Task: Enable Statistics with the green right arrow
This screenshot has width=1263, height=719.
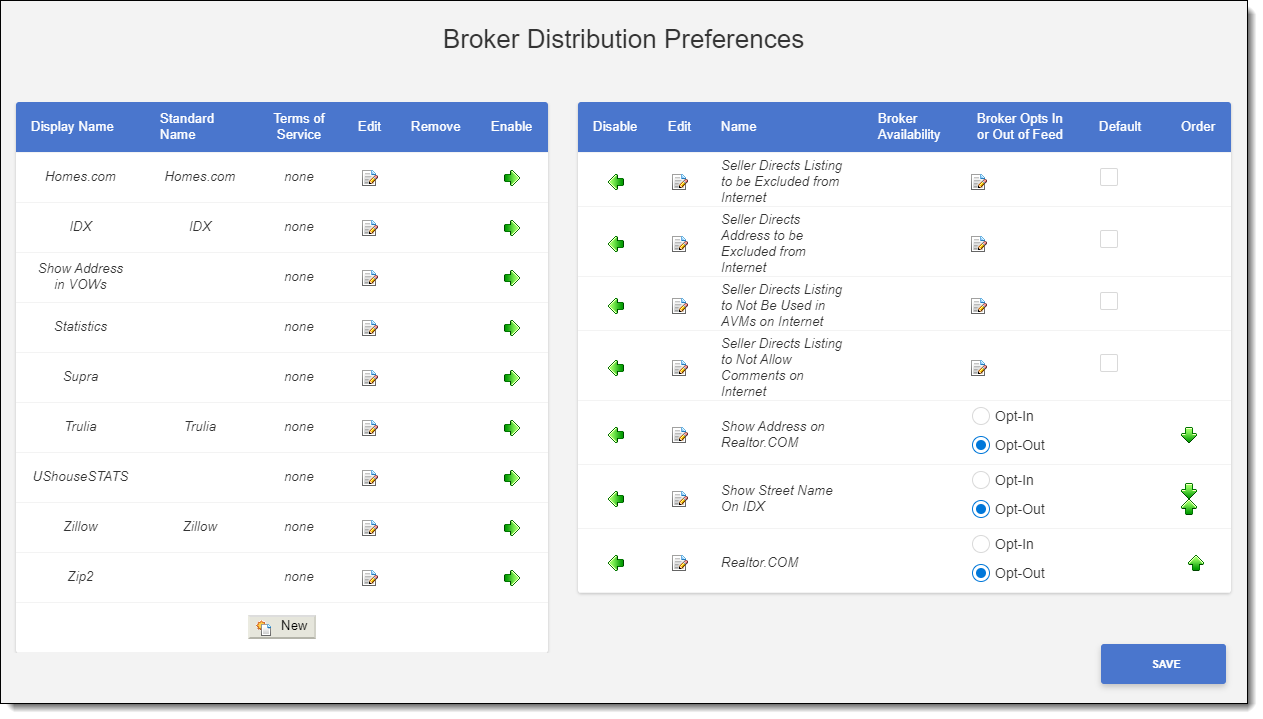Action: (512, 328)
